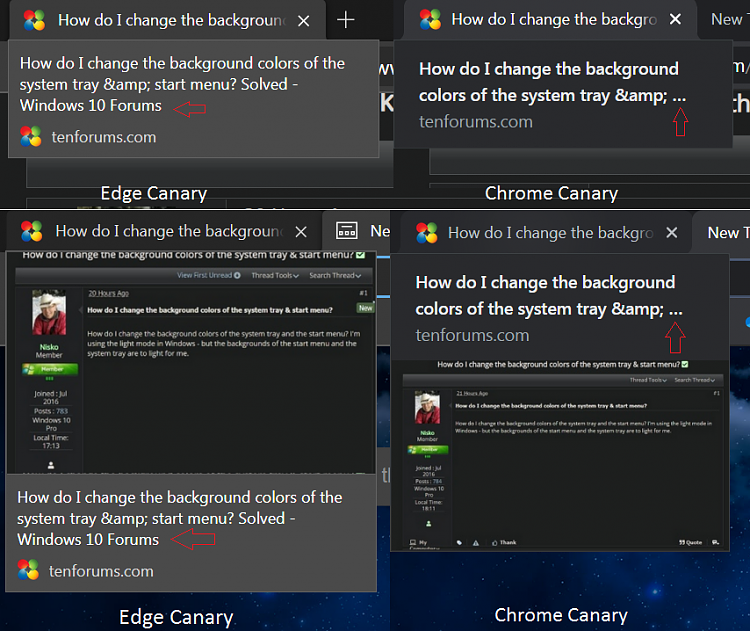The image size is (750, 631).
Task: Click View First Unread in Edge preview thumbnail
Action: 209,275
